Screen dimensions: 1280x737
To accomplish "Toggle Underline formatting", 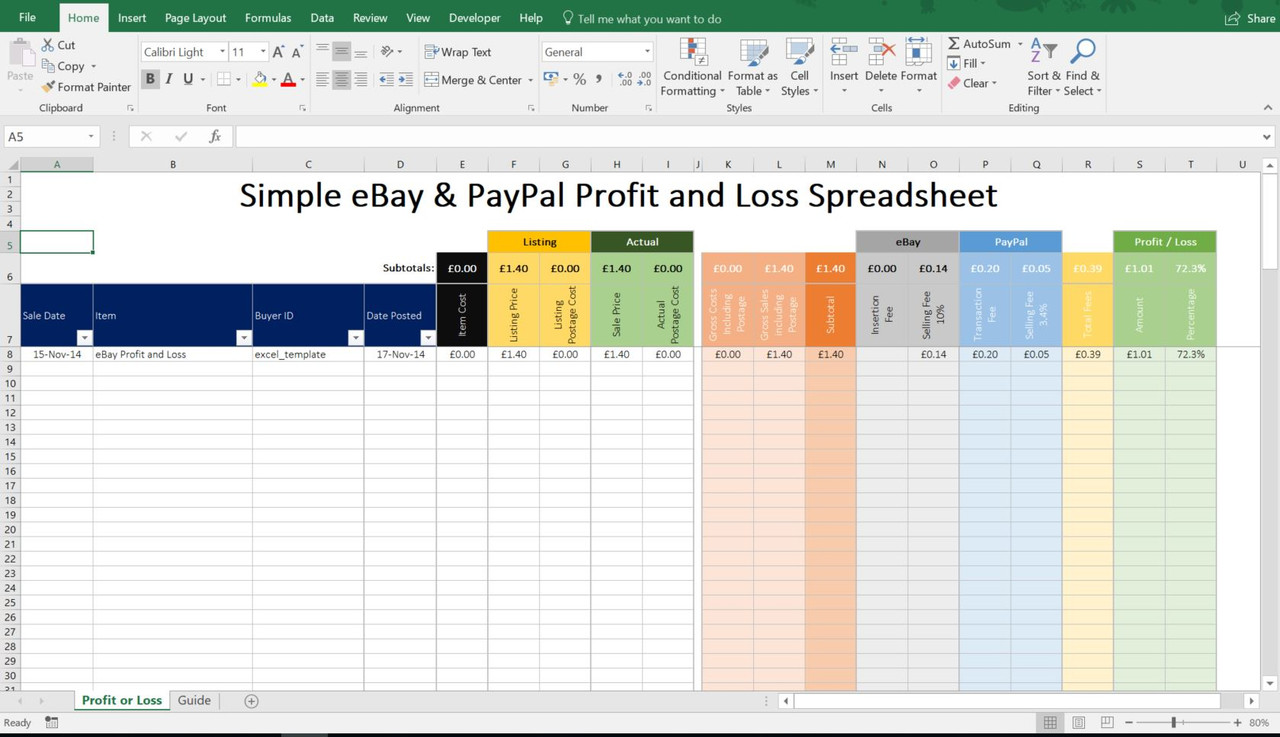I will click(187, 79).
